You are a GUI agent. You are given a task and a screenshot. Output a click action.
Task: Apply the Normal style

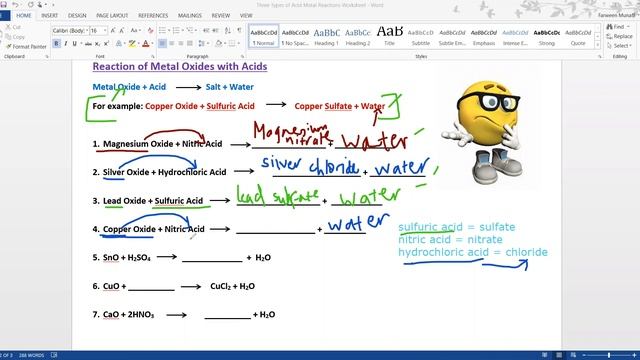click(x=264, y=36)
